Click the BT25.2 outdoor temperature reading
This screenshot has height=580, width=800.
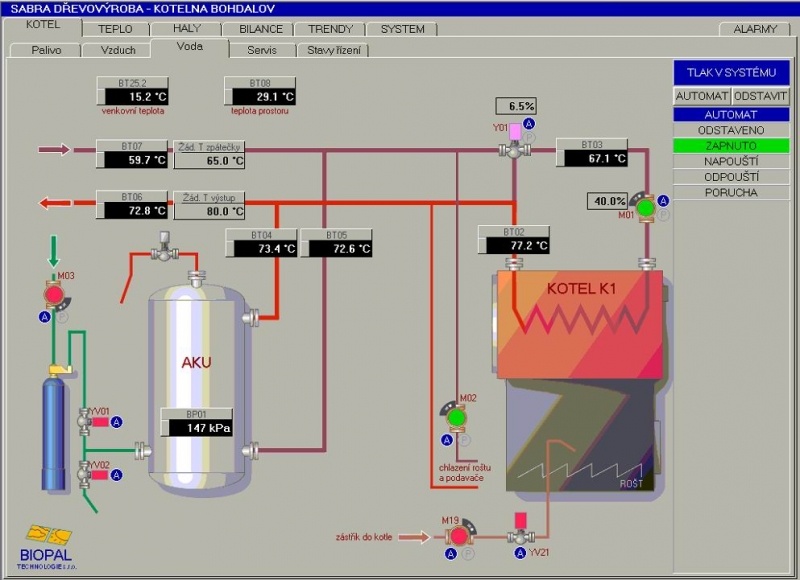tap(132, 91)
